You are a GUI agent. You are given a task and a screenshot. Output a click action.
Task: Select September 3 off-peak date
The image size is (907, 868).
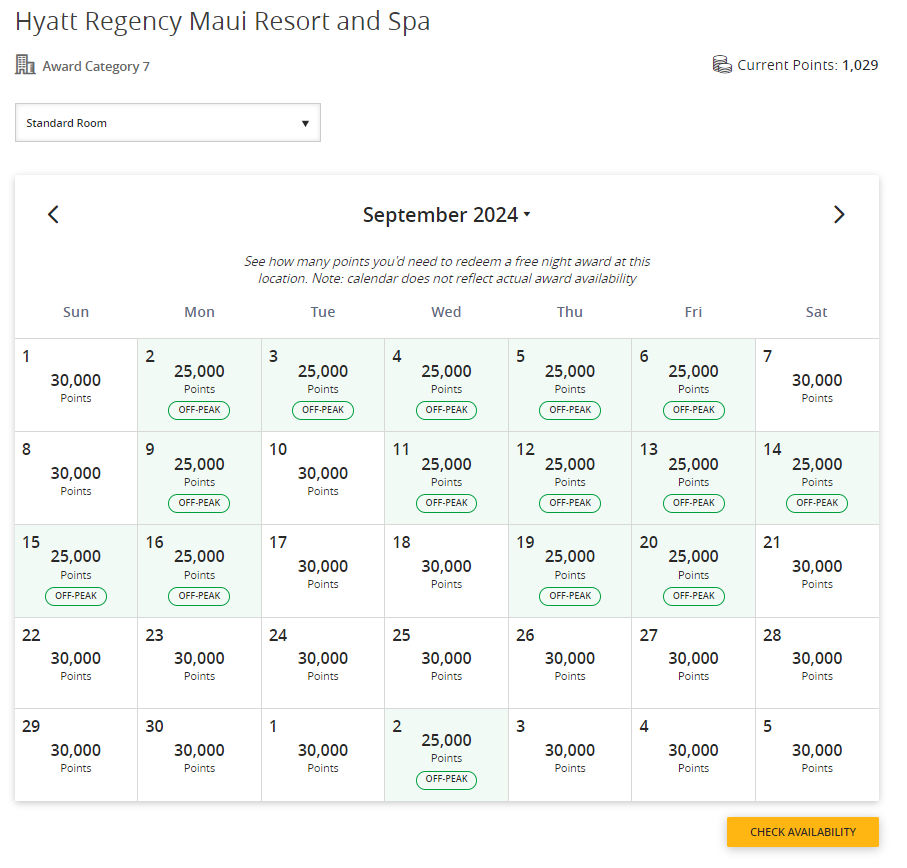pyautogui.click(x=323, y=385)
